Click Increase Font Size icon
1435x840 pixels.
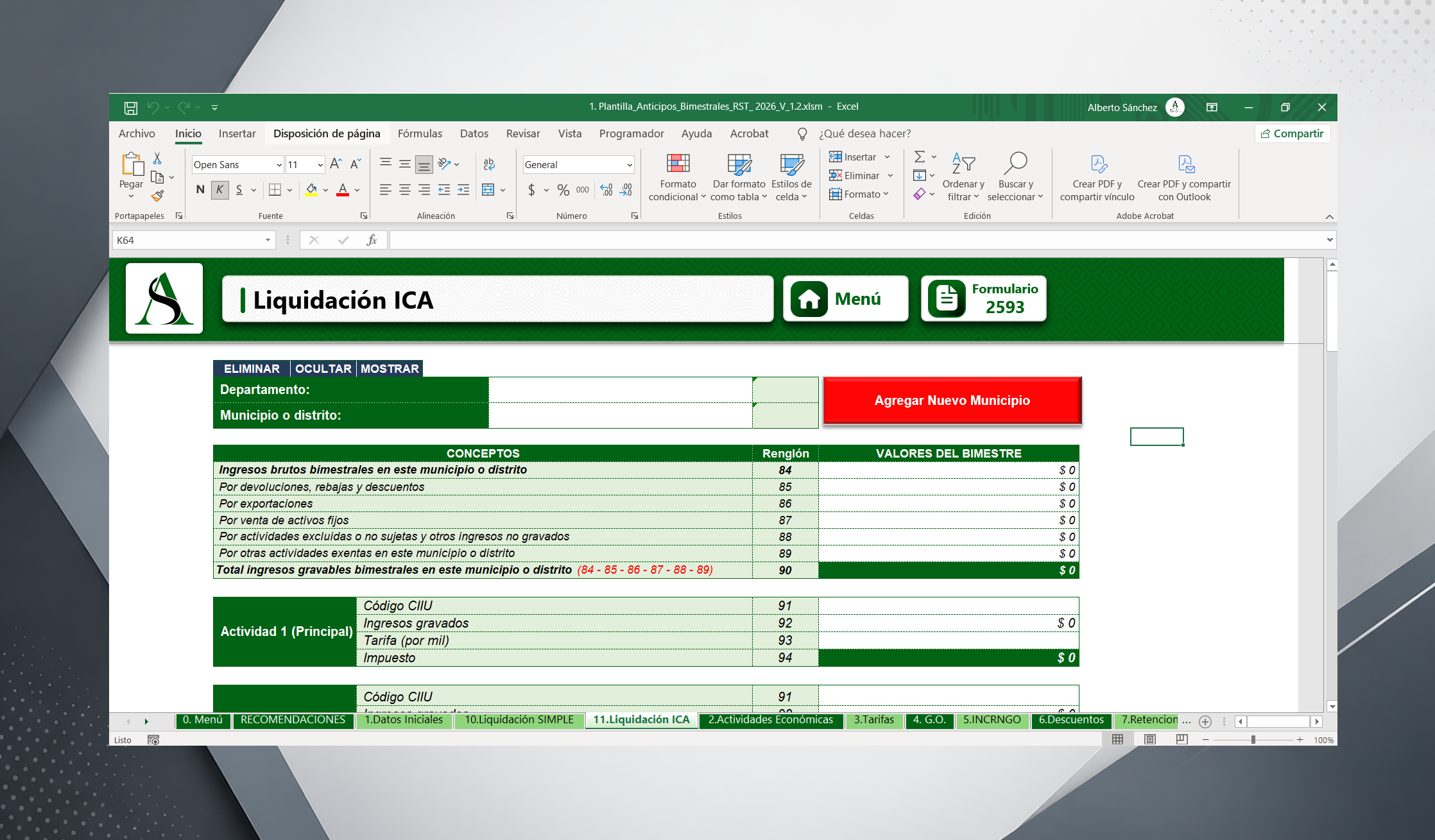[x=336, y=164]
